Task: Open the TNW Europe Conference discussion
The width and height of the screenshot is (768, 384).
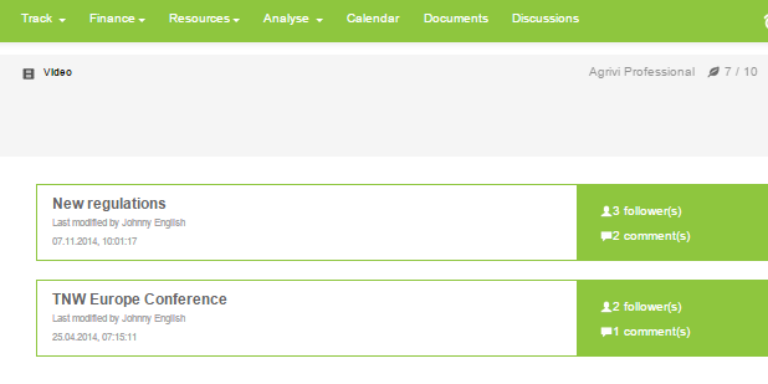Action: coord(140,299)
